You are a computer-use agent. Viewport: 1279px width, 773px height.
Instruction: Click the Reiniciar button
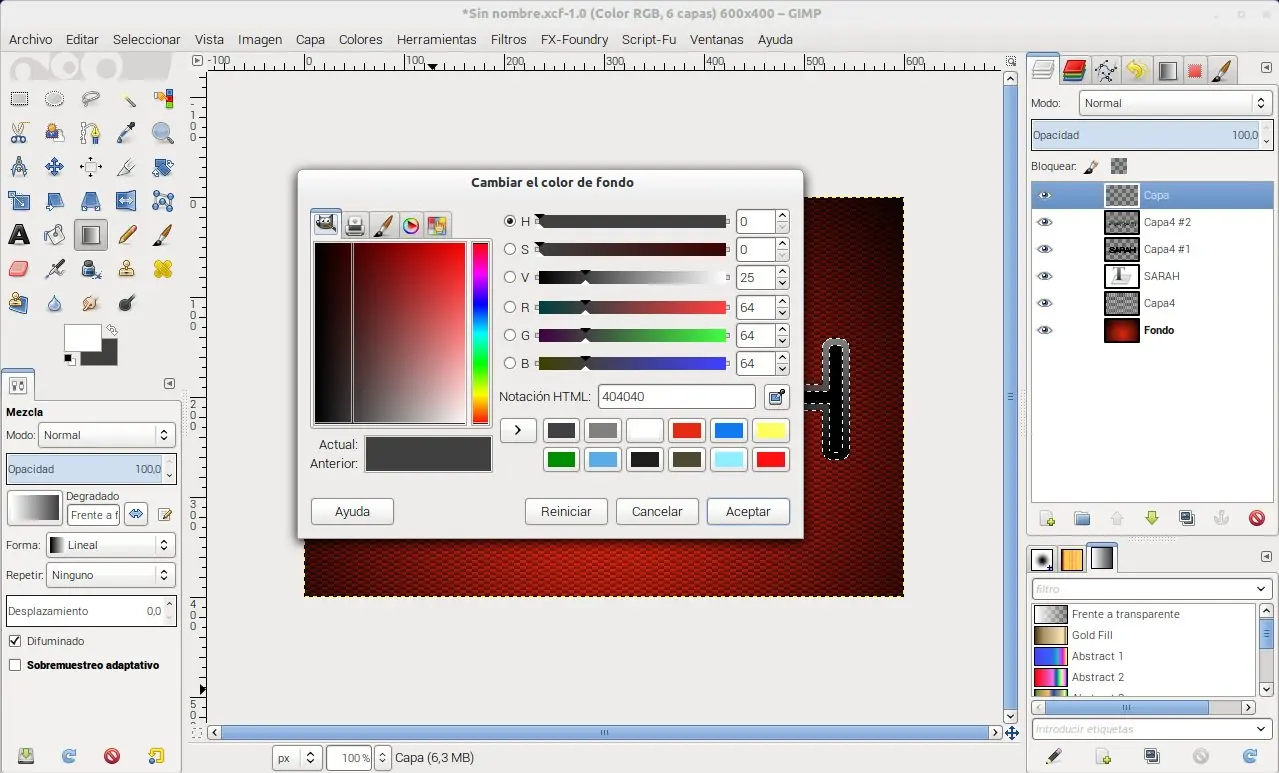pyautogui.click(x=566, y=511)
